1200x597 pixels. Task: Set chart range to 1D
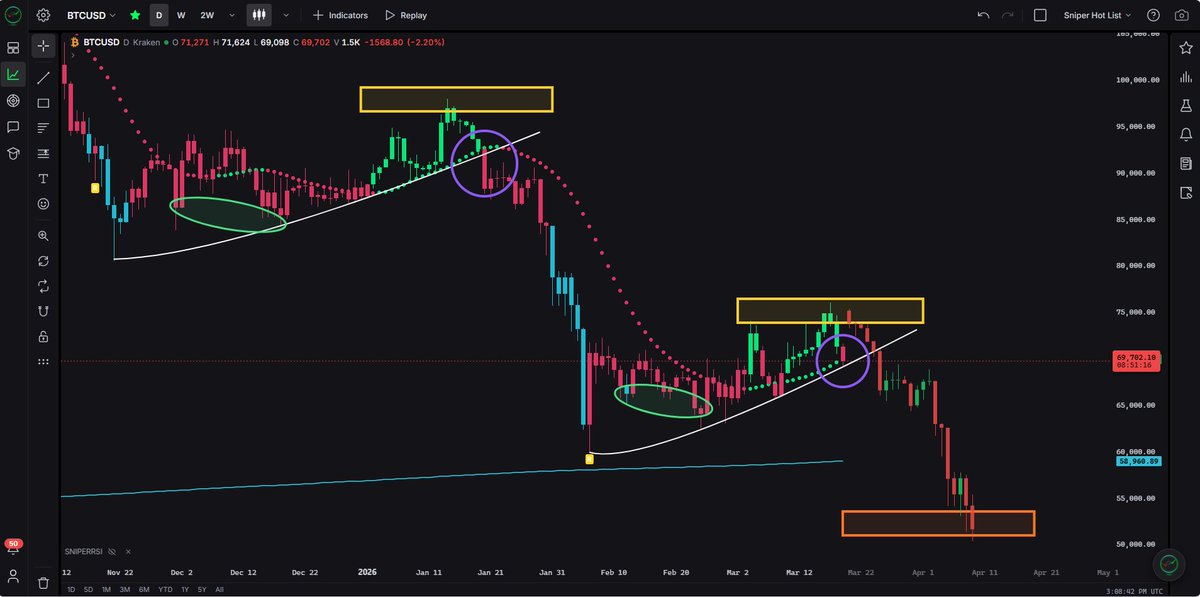coord(71,589)
